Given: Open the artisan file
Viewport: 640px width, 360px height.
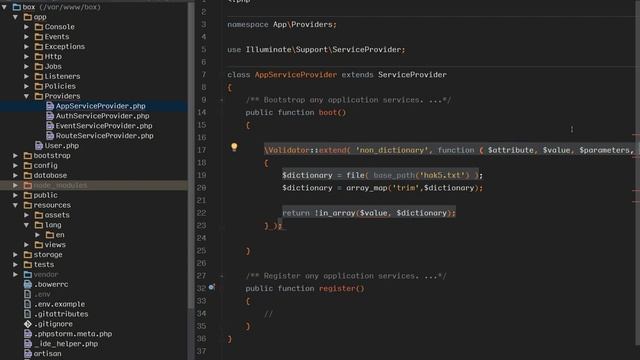Looking at the screenshot, I should [x=47, y=353].
